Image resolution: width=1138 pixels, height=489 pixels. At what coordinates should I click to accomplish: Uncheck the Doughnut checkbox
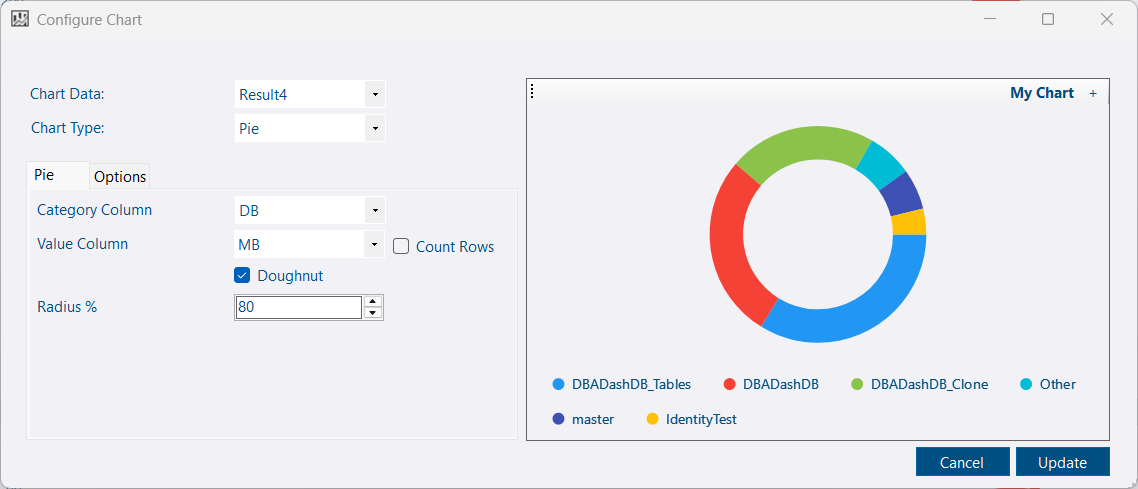coord(242,275)
